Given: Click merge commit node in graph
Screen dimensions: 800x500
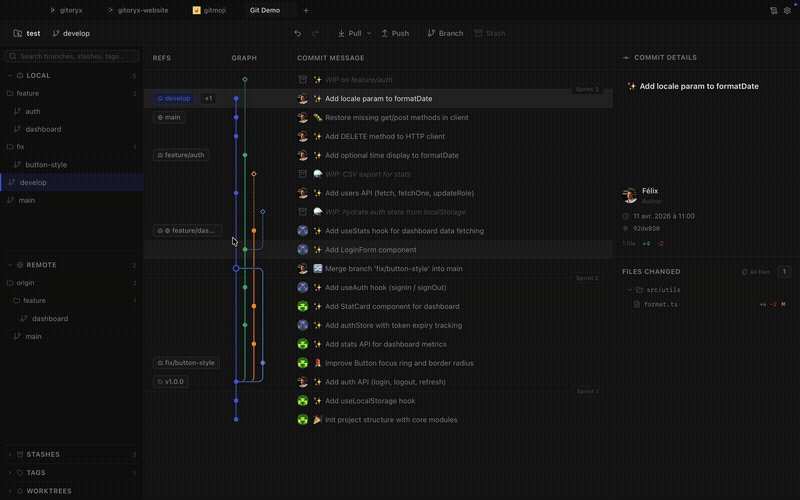Looking at the screenshot, I should click(x=236, y=268).
